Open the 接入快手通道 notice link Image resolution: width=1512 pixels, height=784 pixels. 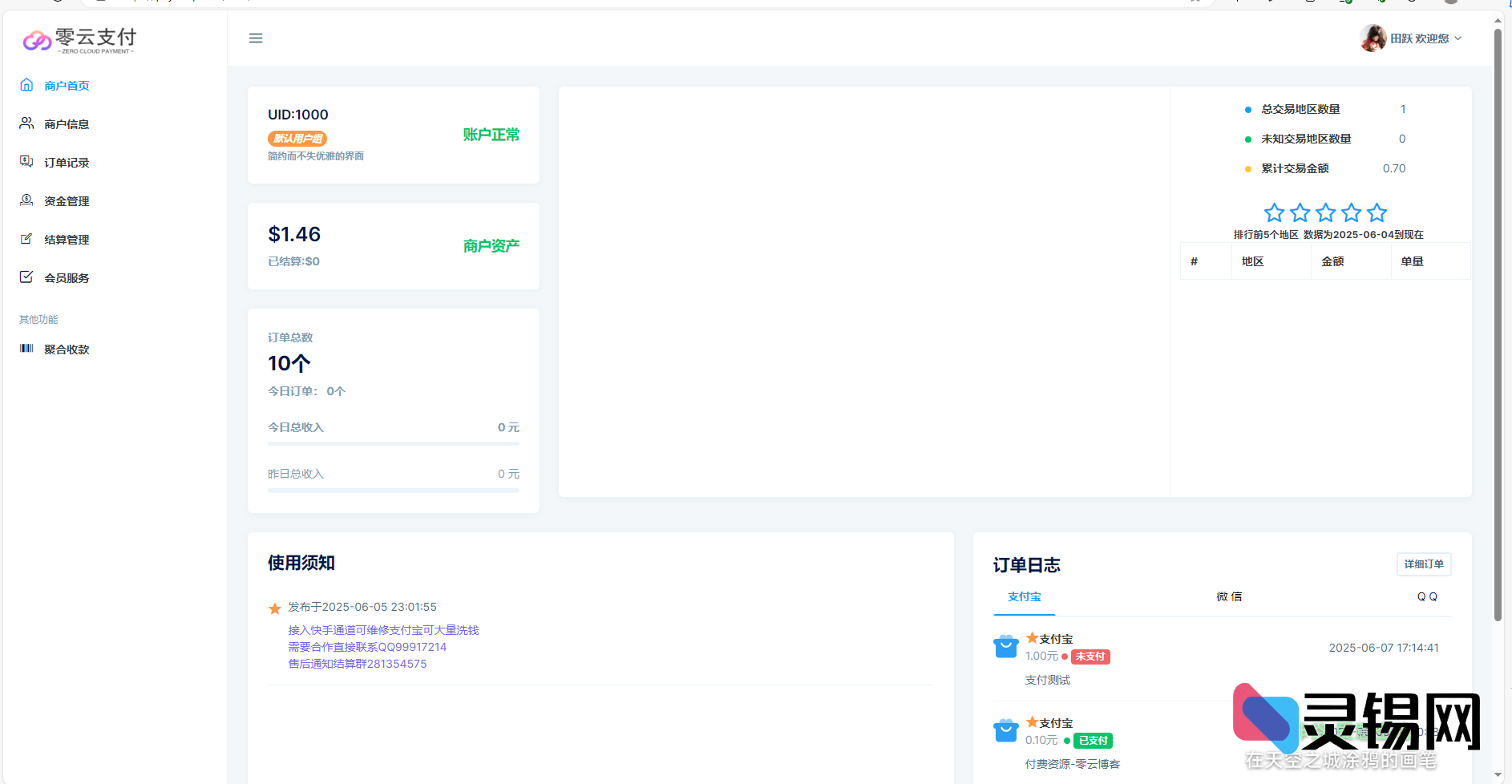(383, 630)
